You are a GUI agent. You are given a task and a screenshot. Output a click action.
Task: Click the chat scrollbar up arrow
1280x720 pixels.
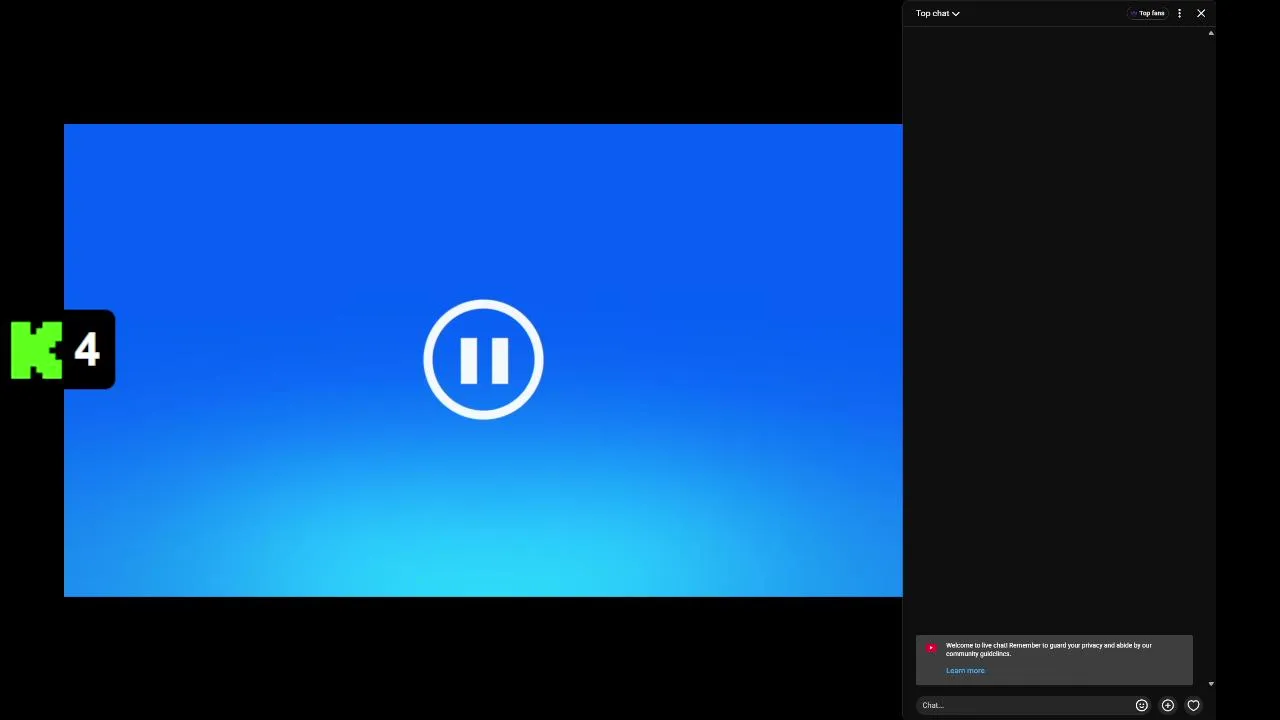point(1211,33)
